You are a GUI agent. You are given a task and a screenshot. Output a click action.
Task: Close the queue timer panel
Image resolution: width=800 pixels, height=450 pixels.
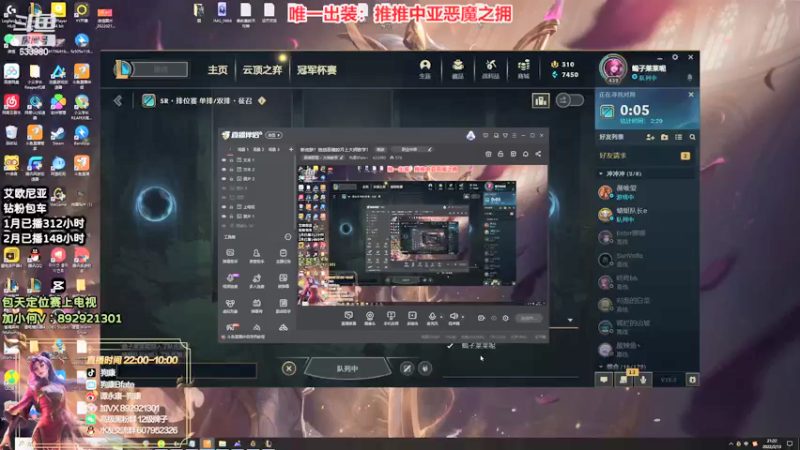point(691,94)
